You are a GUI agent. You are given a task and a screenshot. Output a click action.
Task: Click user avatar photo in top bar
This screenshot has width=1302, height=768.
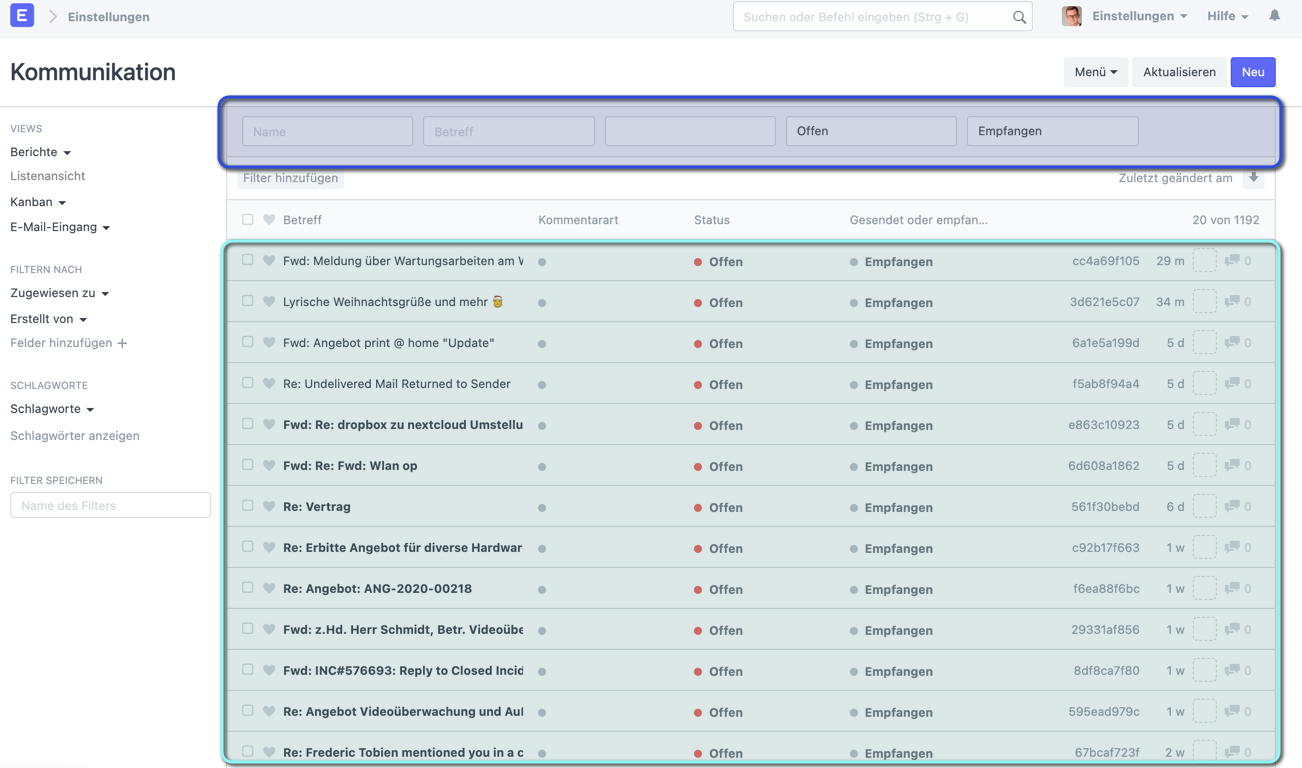(x=1072, y=16)
